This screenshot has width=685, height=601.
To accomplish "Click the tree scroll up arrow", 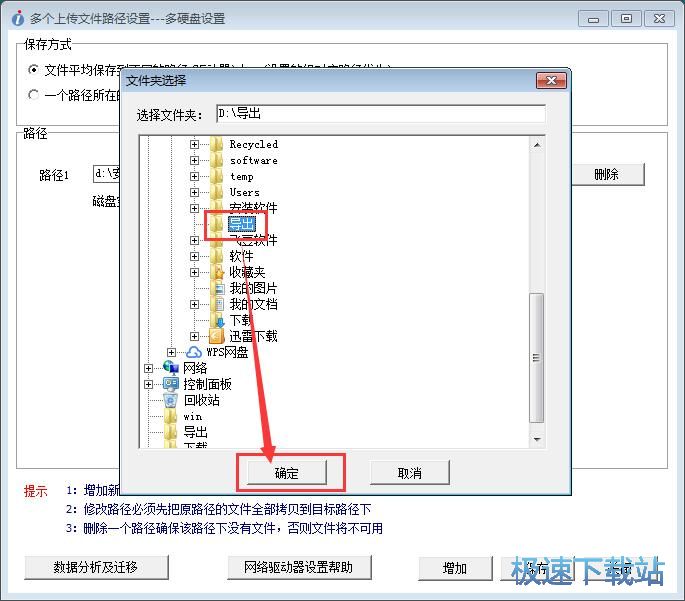I will pyautogui.click(x=537, y=145).
